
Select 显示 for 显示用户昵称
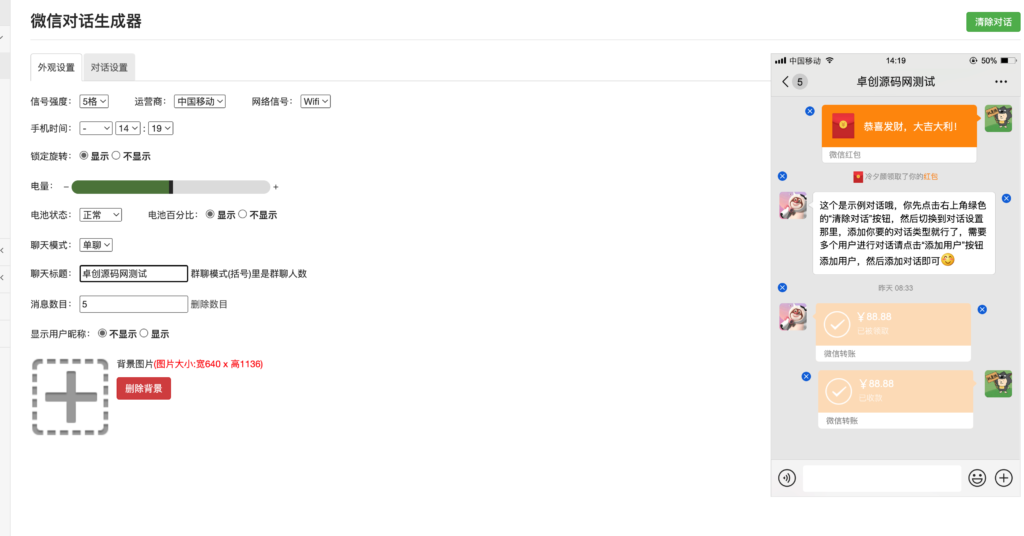coord(144,333)
